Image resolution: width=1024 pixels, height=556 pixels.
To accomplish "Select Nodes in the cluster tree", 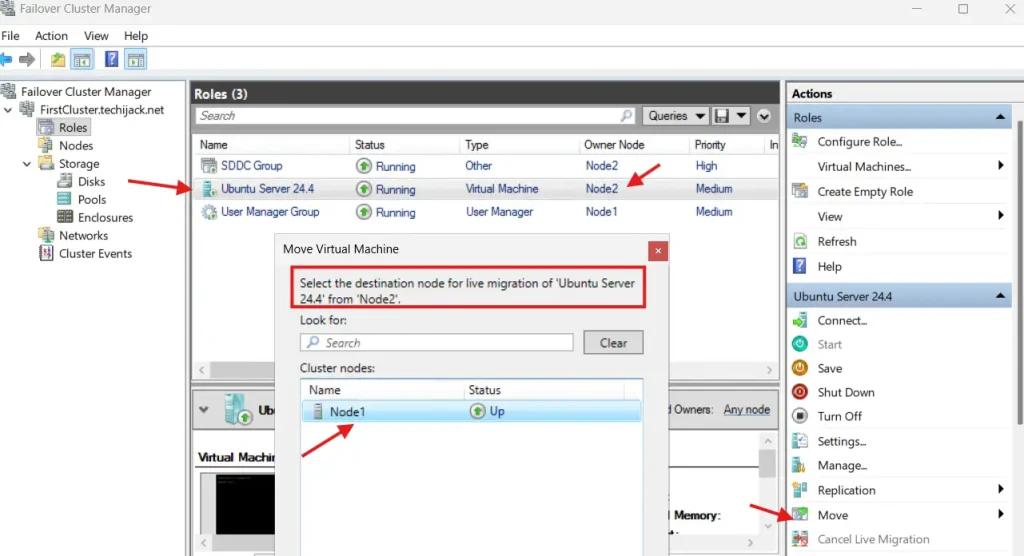I will (x=76, y=146).
